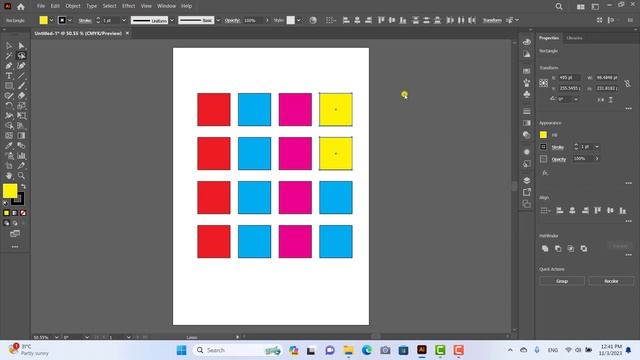Click the X position input field
The height and width of the screenshot is (360, 640).
pos(569,78)
